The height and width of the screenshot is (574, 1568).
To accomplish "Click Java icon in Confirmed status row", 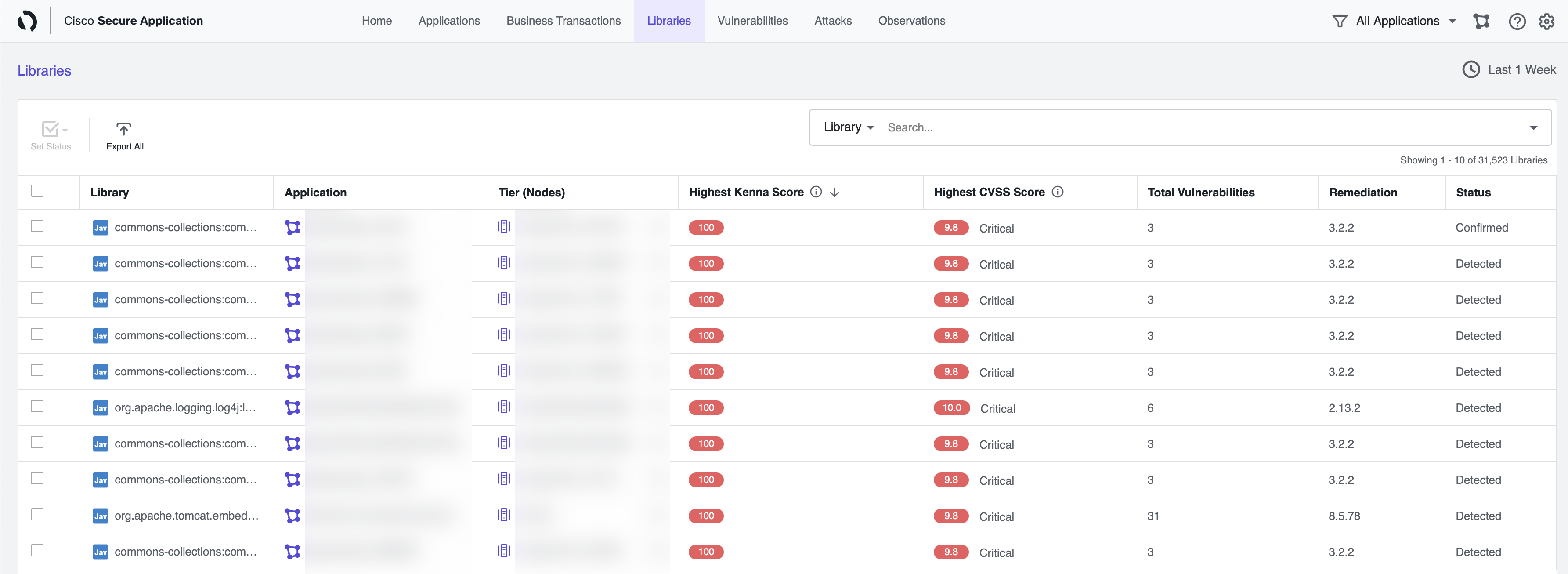I will 101,227.
